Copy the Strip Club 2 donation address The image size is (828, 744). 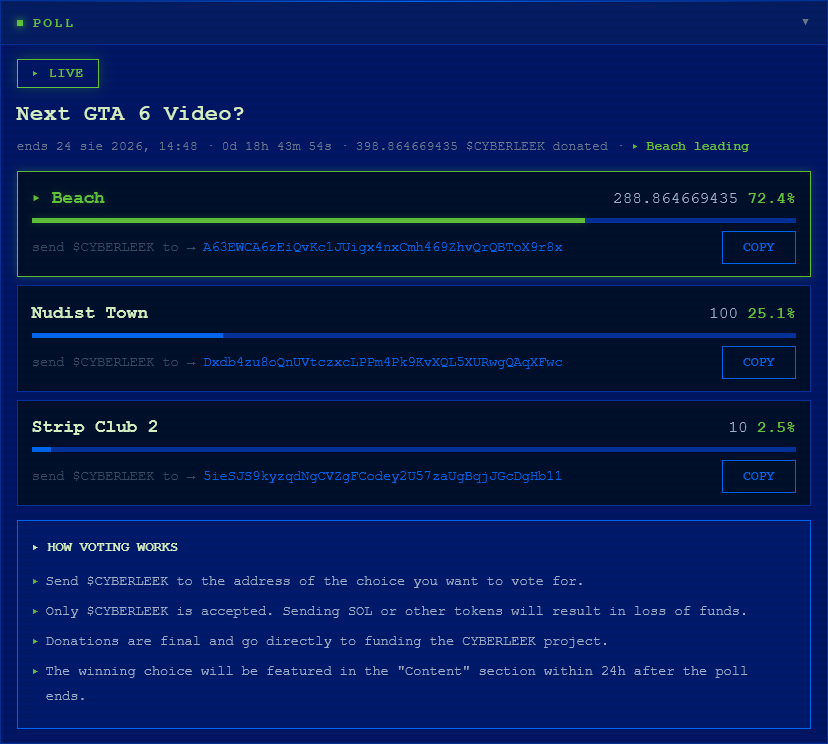(758, 476)
